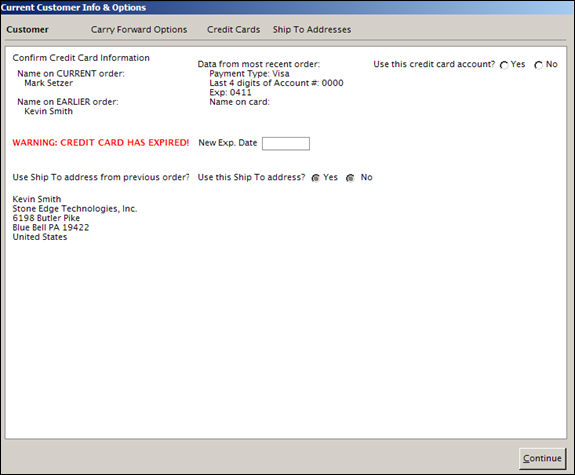575x475 pixels.
Task: Click the Exp: 0411 expiration text
Action: click(230, 92)
